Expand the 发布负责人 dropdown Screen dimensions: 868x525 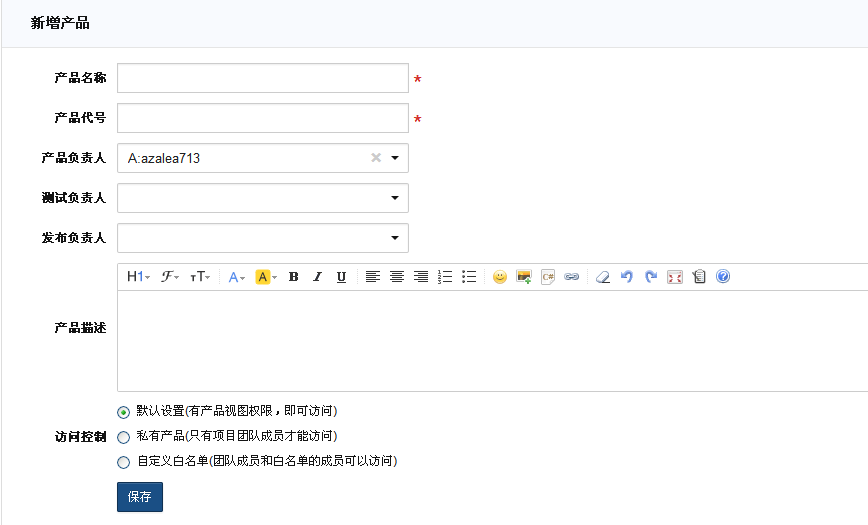(395, 238)
